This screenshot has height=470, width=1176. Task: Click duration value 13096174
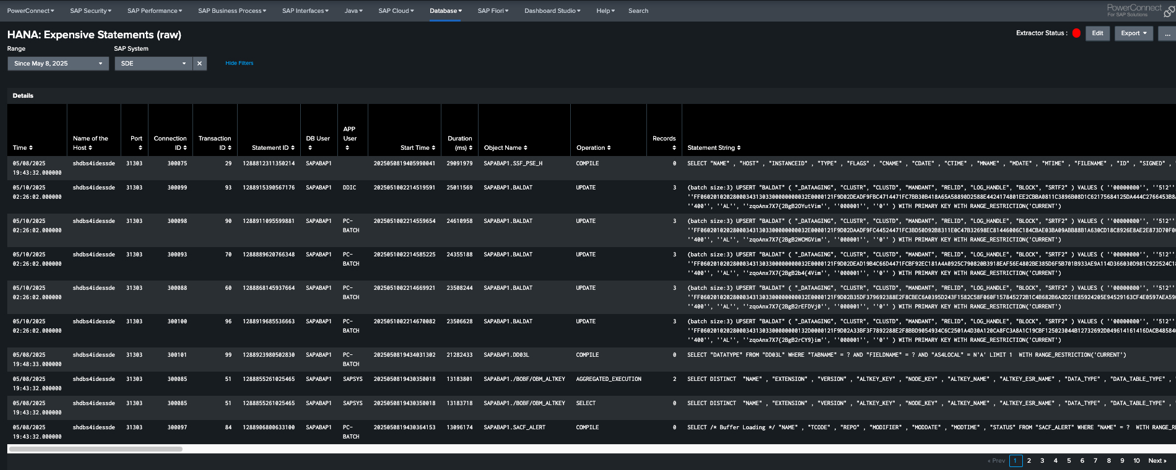(460, 427)
